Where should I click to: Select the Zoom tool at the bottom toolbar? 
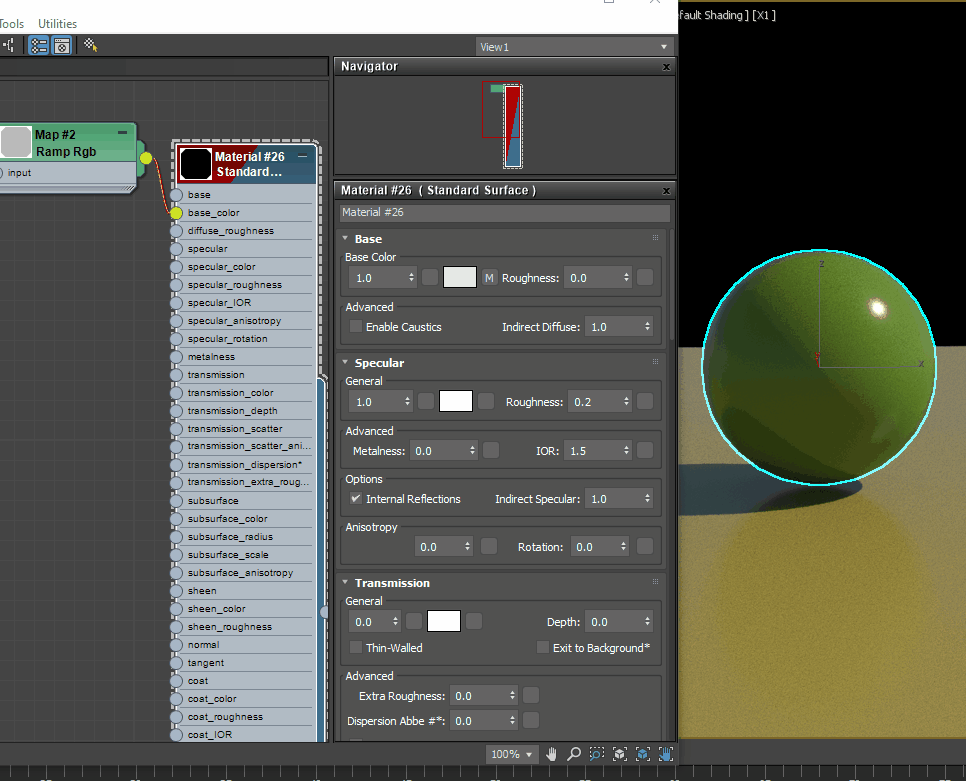[573, 754]
